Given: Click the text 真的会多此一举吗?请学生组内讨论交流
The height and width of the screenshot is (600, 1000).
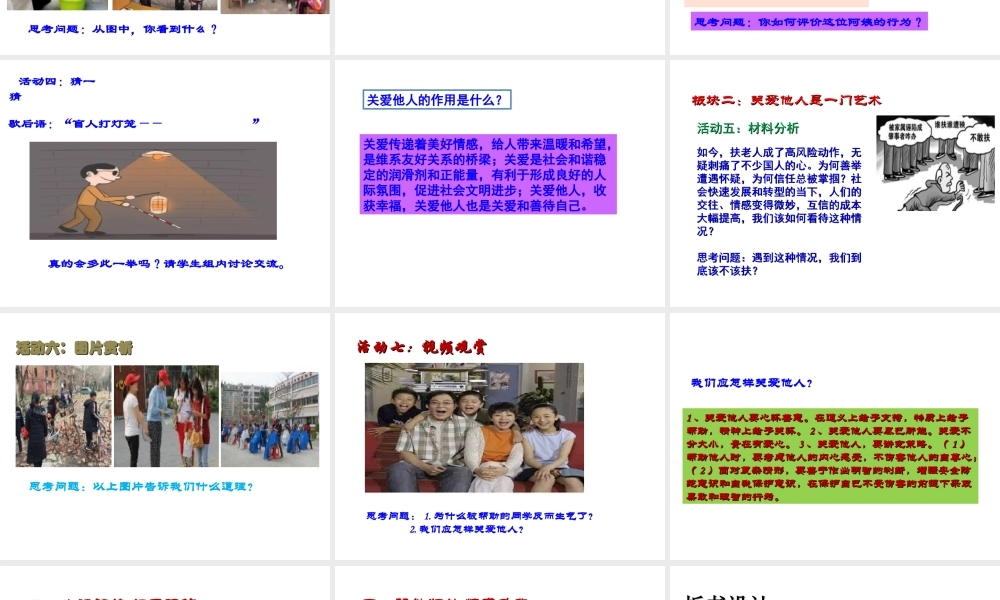Looking at the screenshot, I should coord(166,263).
